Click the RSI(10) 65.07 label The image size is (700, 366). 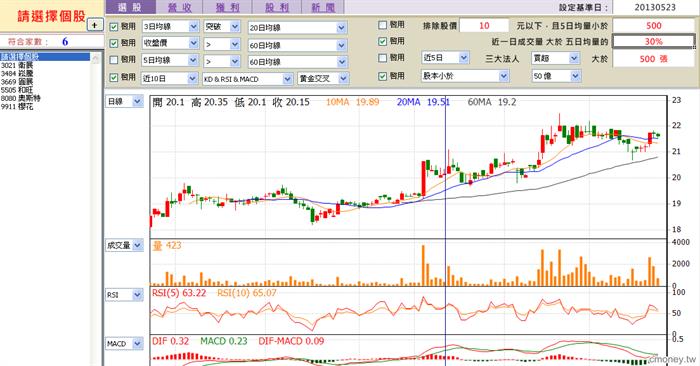tap(247, 293)
